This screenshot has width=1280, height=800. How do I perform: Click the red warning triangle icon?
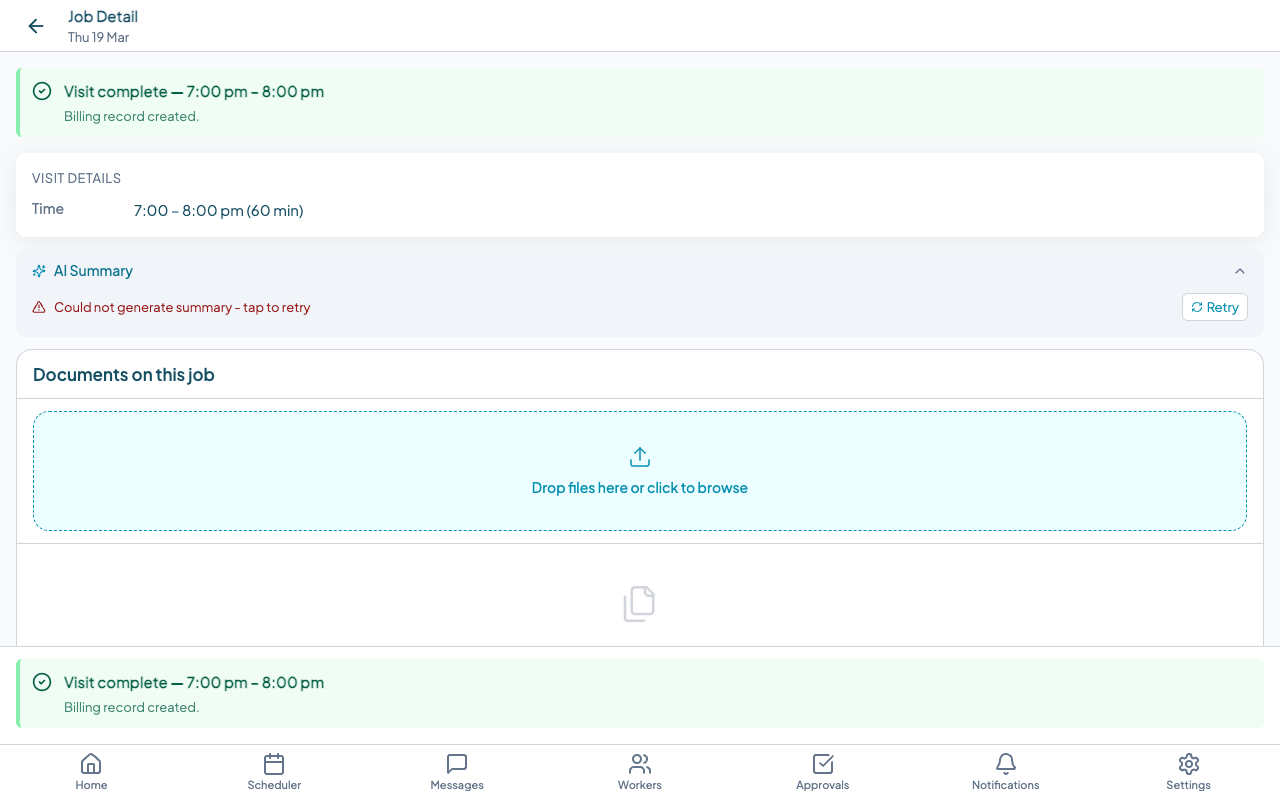(39, 308)
